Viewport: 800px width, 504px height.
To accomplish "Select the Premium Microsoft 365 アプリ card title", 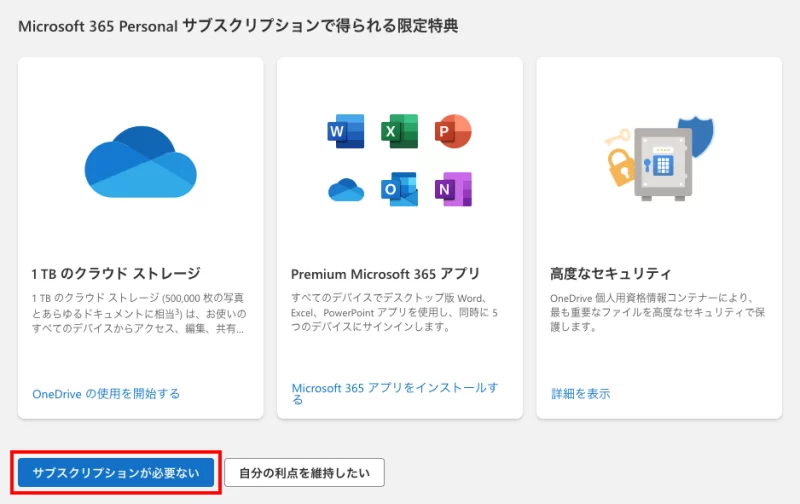I will (385, 273).
